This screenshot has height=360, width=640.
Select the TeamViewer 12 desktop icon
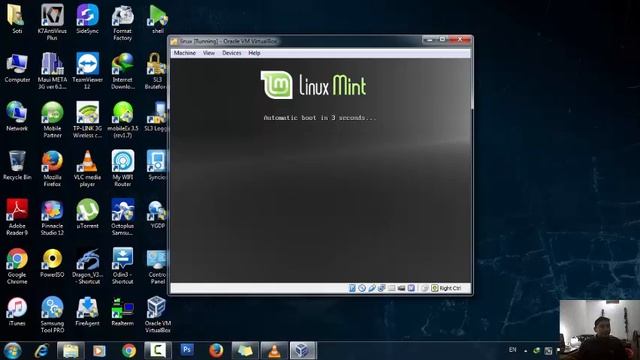(87, 70)
